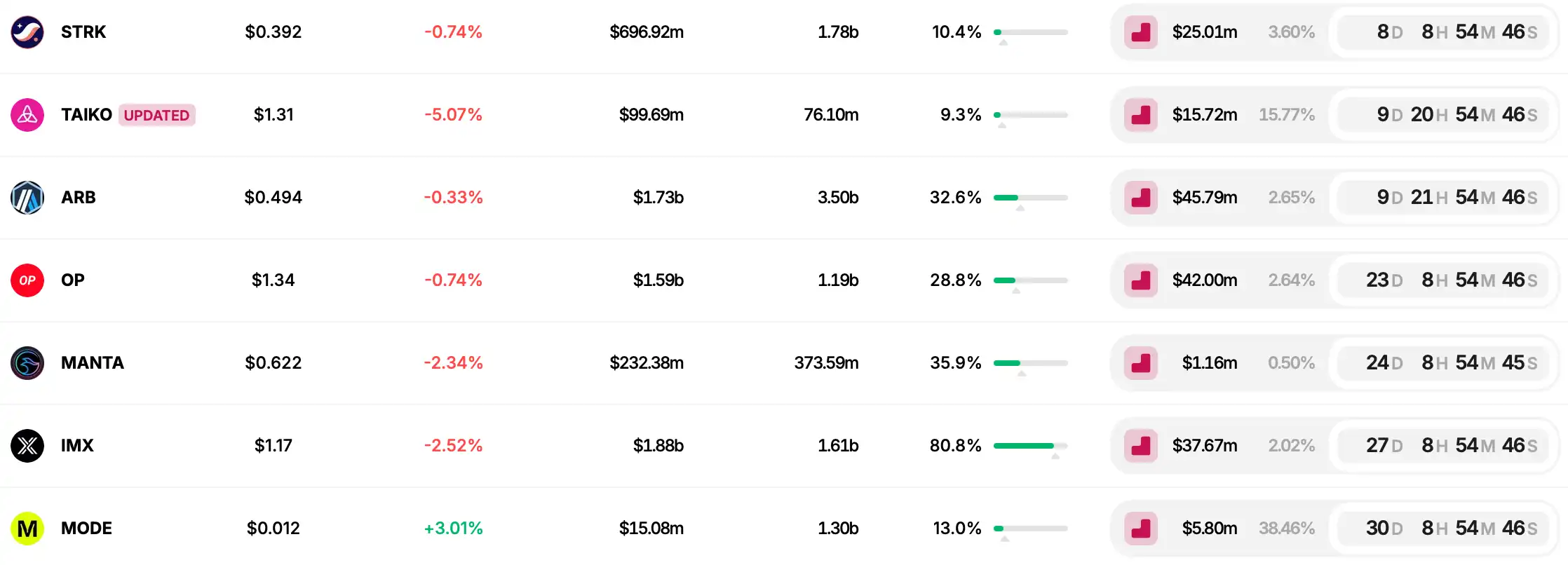
Task: Click the ARB token logo
Action: pos(27,198)
